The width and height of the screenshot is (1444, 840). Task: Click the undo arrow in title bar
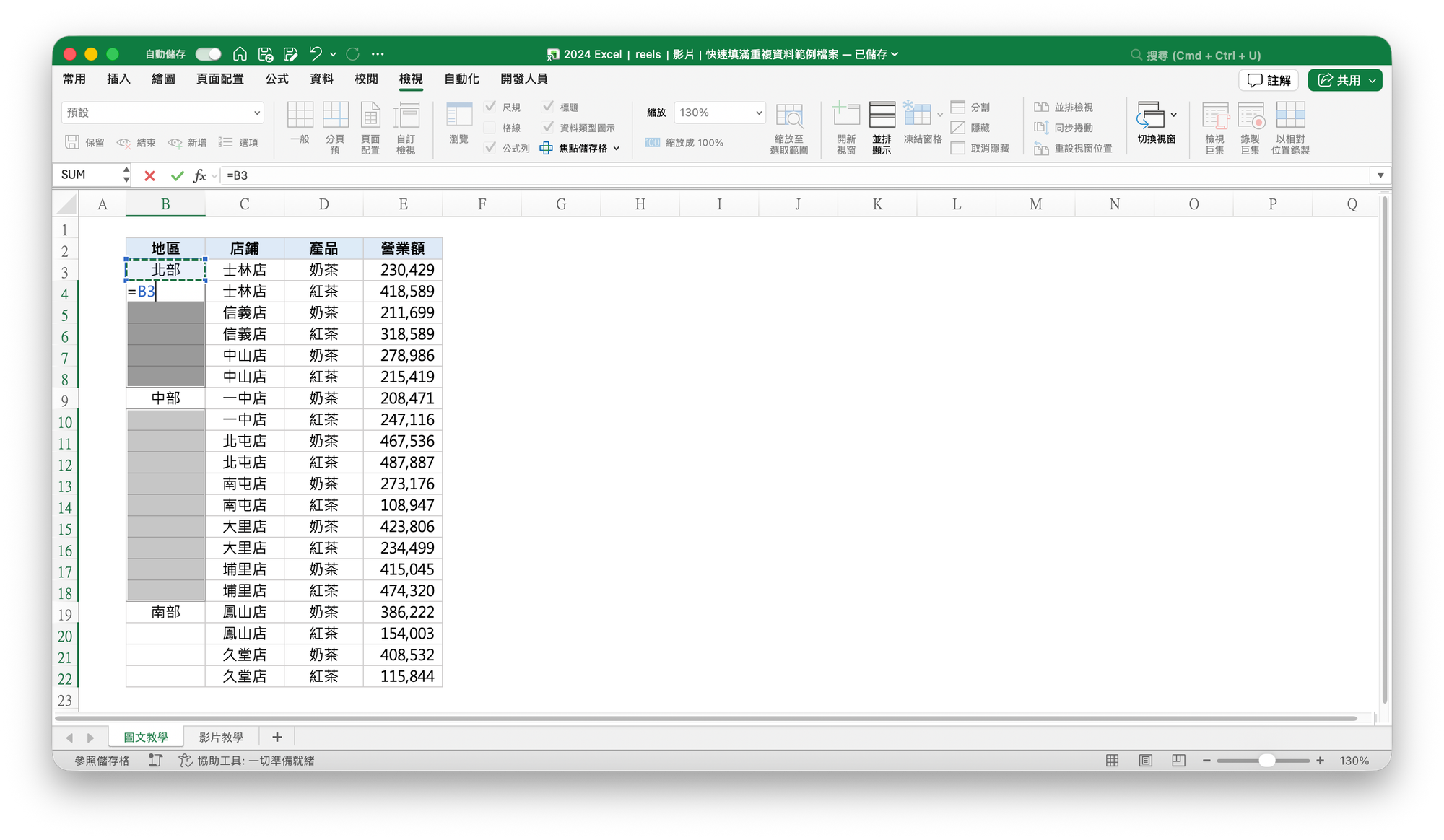click(x=315, y=54)
